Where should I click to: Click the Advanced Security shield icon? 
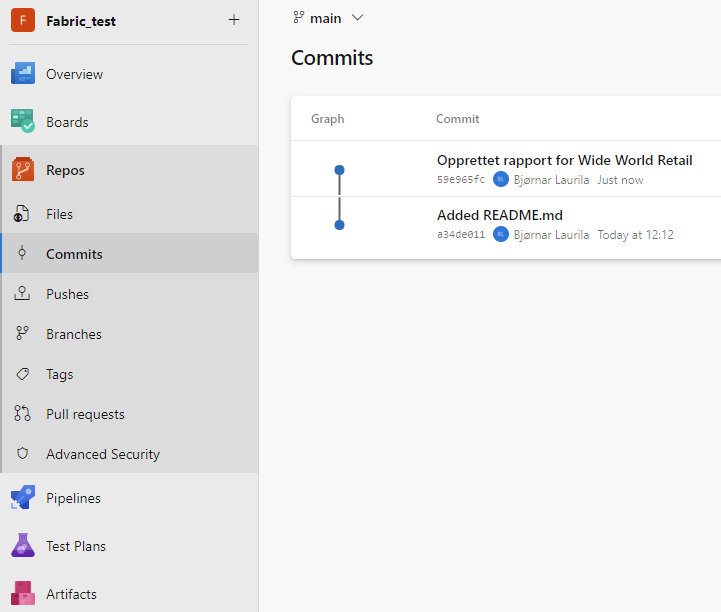coord(22,453)
